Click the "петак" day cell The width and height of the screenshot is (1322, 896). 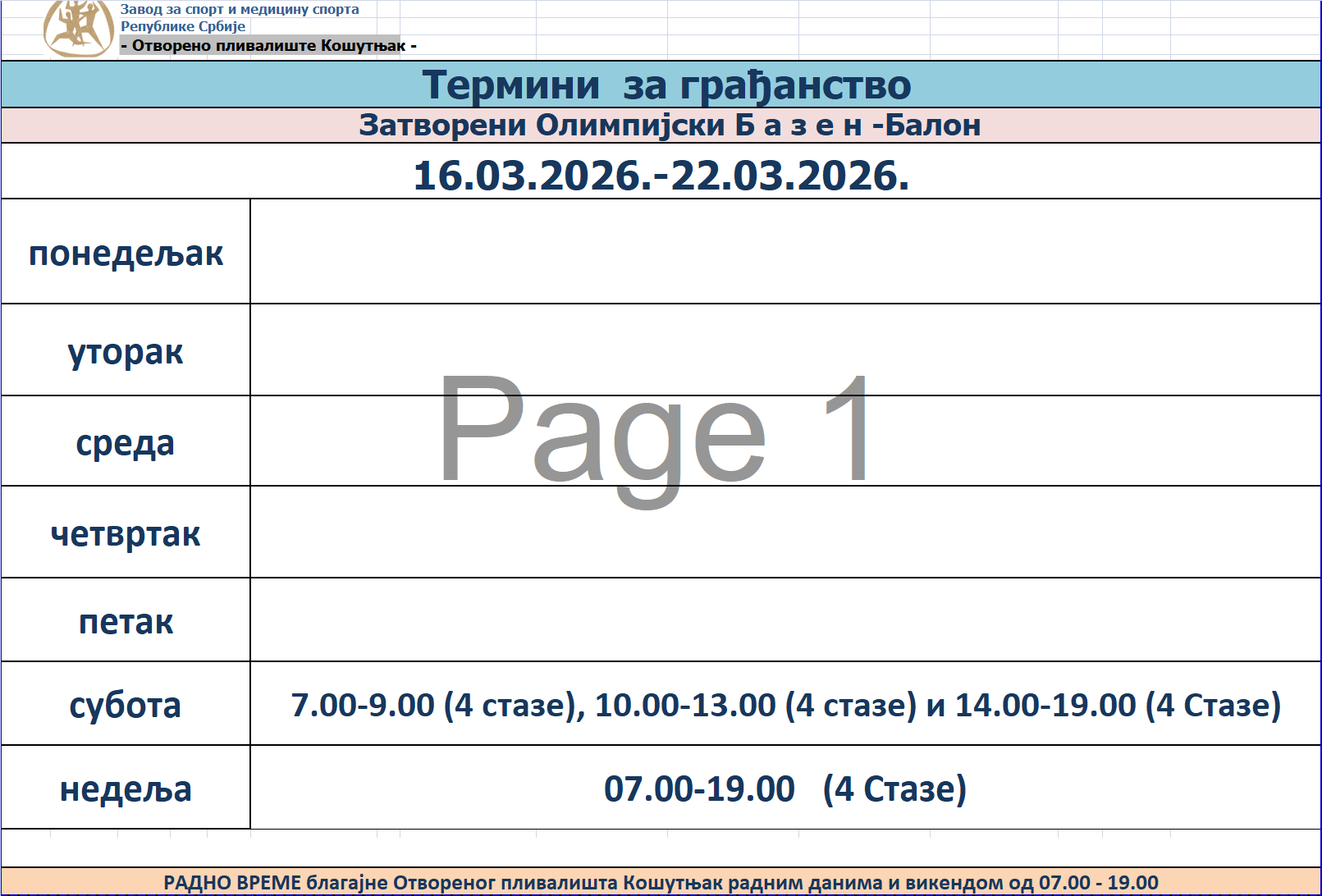point(126,621)
